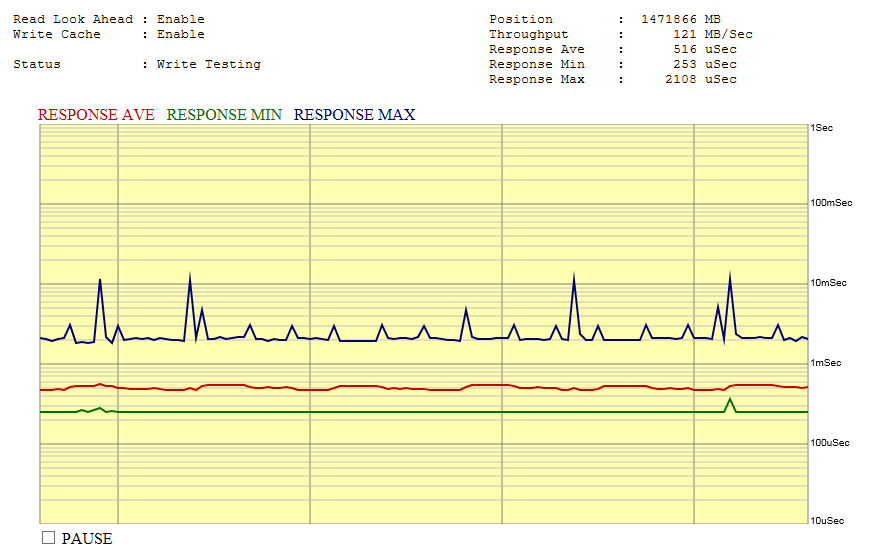Click the Write Testing status text
The width and height of the screenshot is (880, 560).
click(208, 64)
